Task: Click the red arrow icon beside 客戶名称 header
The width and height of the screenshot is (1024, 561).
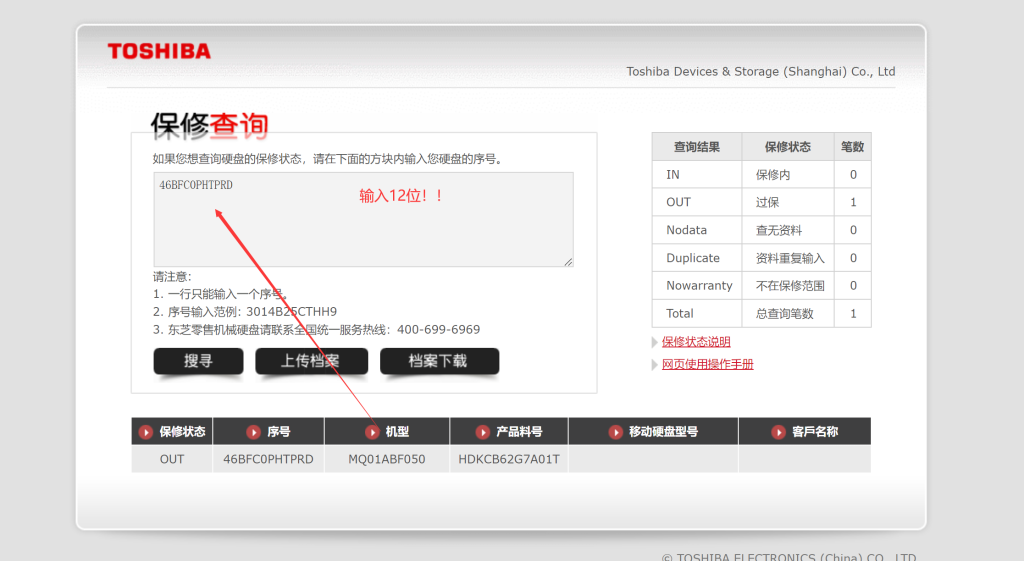Action: click(778, 432)
